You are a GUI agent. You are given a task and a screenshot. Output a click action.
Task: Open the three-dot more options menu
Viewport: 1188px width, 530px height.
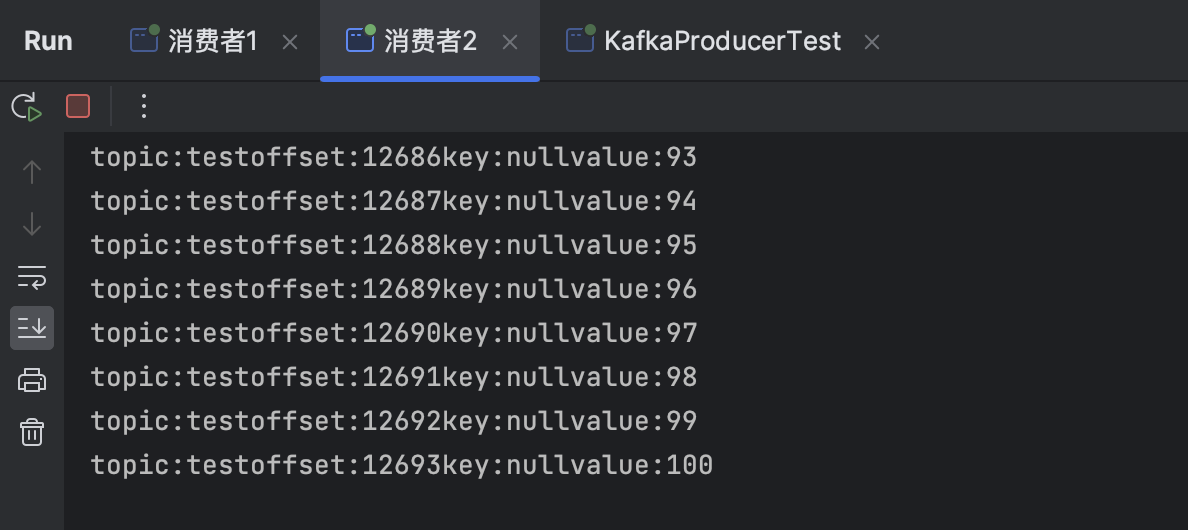[x=144, y=106]
